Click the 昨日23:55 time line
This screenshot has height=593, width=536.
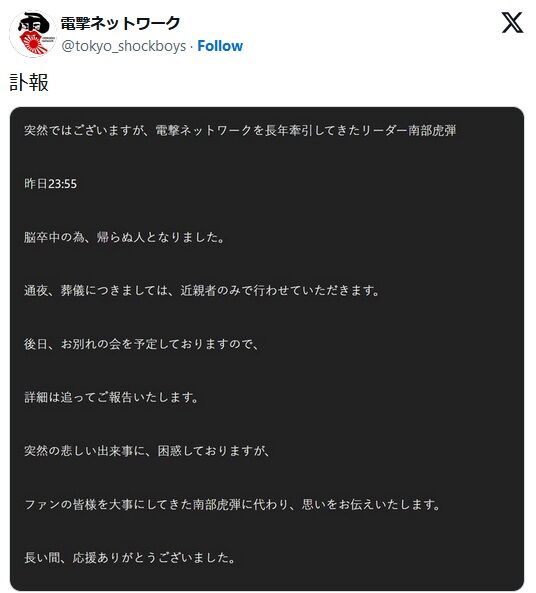[x=50, y=184]
